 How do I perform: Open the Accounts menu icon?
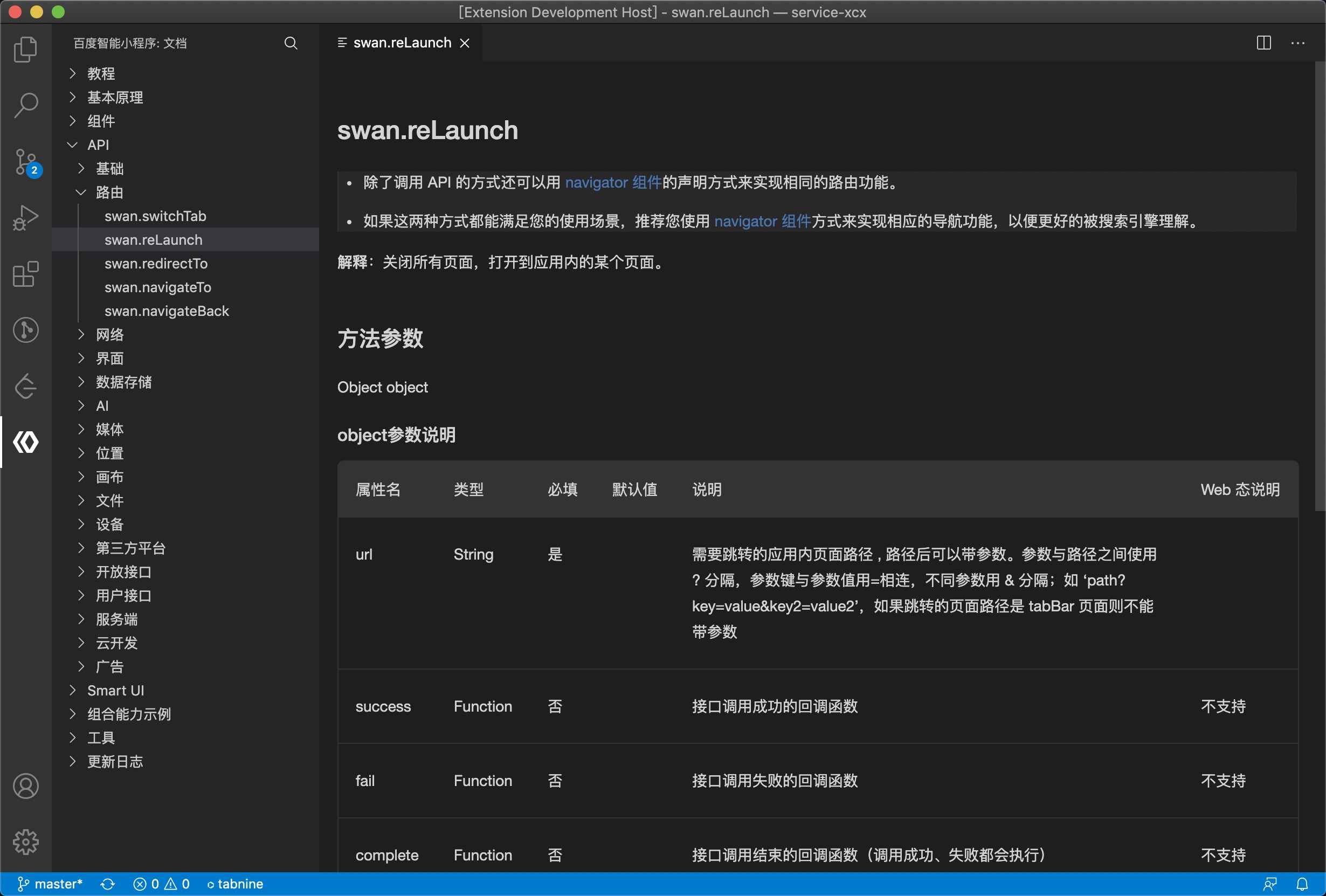coord(26,786)
